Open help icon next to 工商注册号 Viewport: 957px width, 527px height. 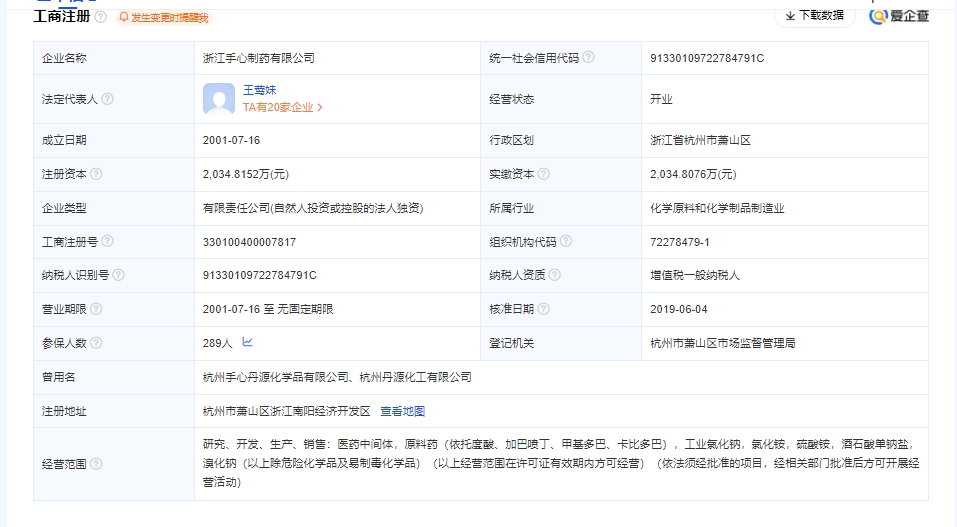click(107, 241)
